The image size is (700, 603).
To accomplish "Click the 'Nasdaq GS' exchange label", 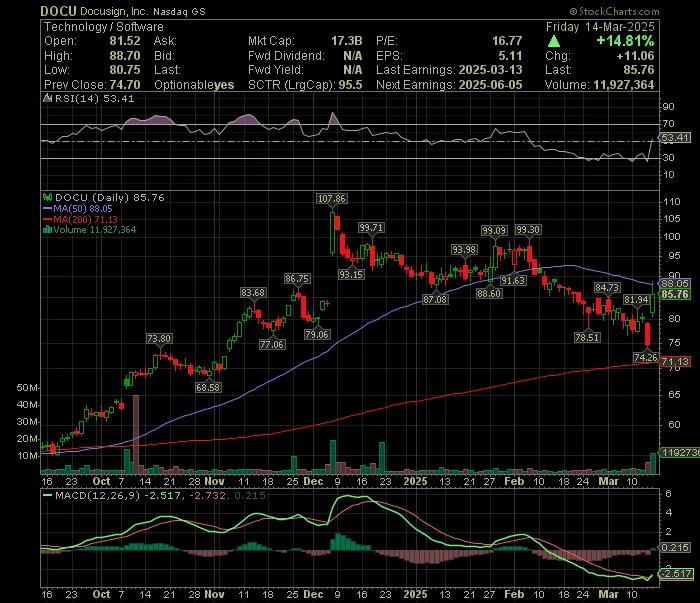I will click(179, 12).
